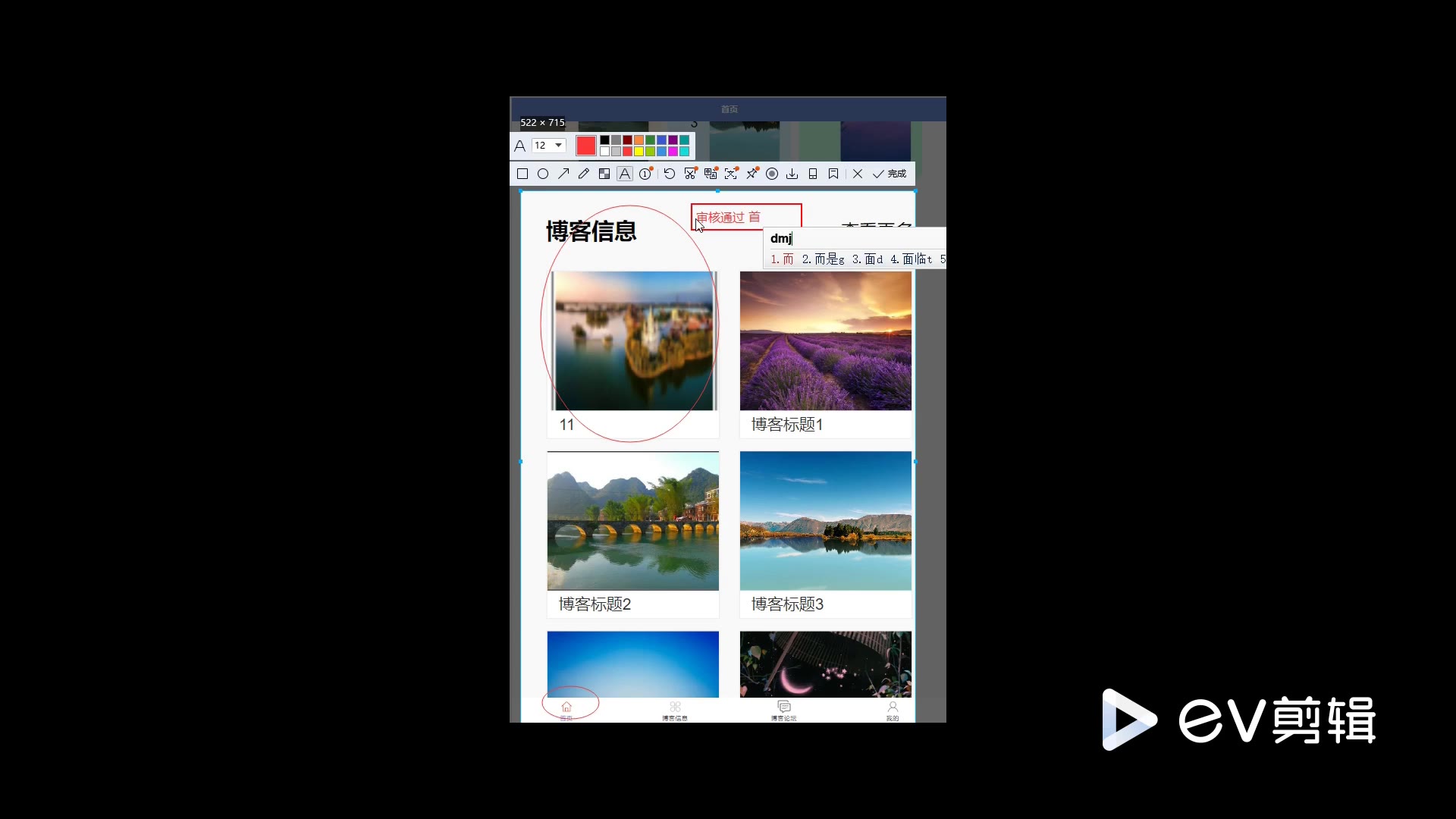Pick the cyan color swatch
This screenshot has width=1456, height=819.
[x=684, y=151]
